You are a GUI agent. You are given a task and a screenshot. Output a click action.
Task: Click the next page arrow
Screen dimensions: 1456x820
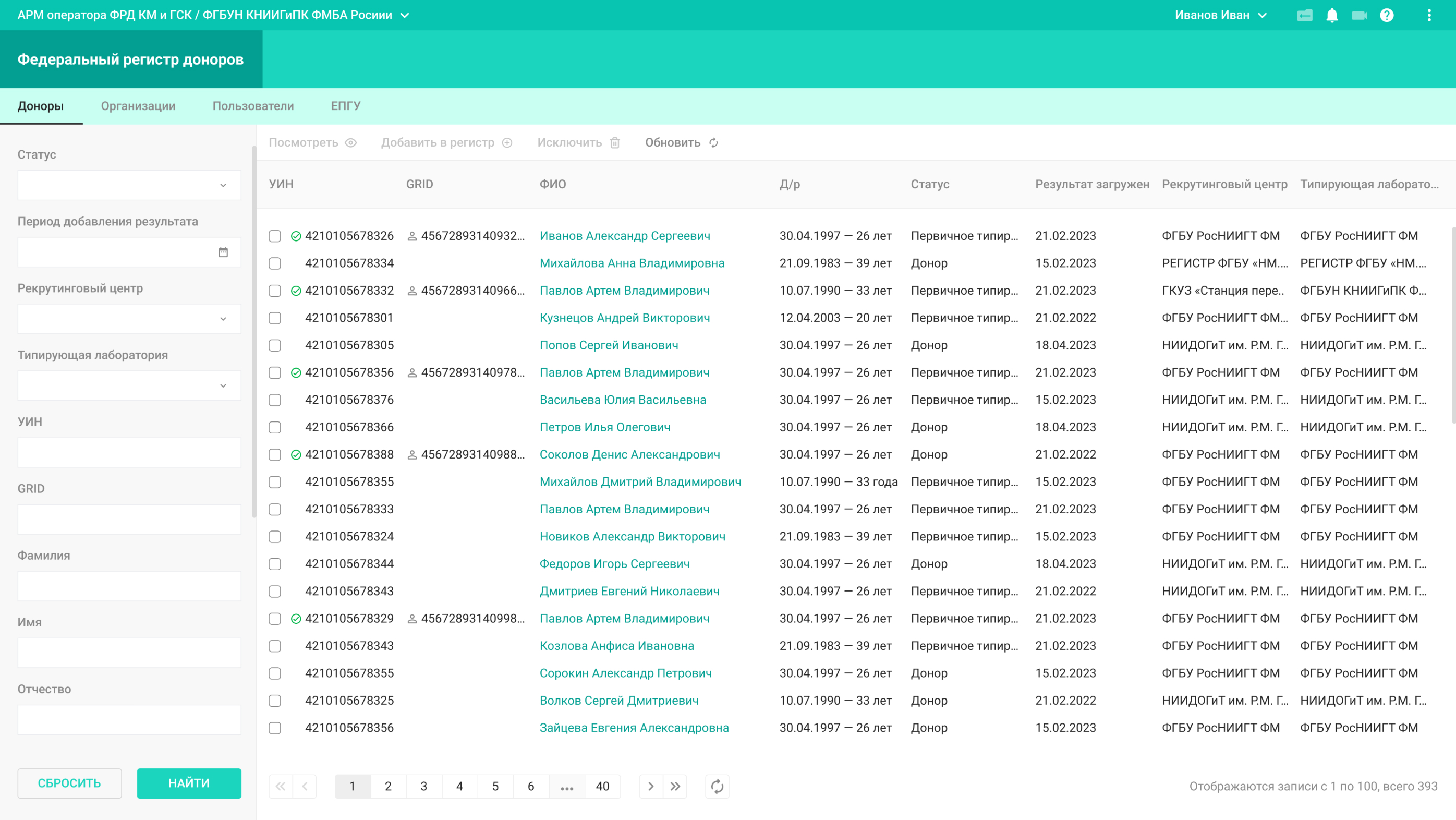coord(651,786)
